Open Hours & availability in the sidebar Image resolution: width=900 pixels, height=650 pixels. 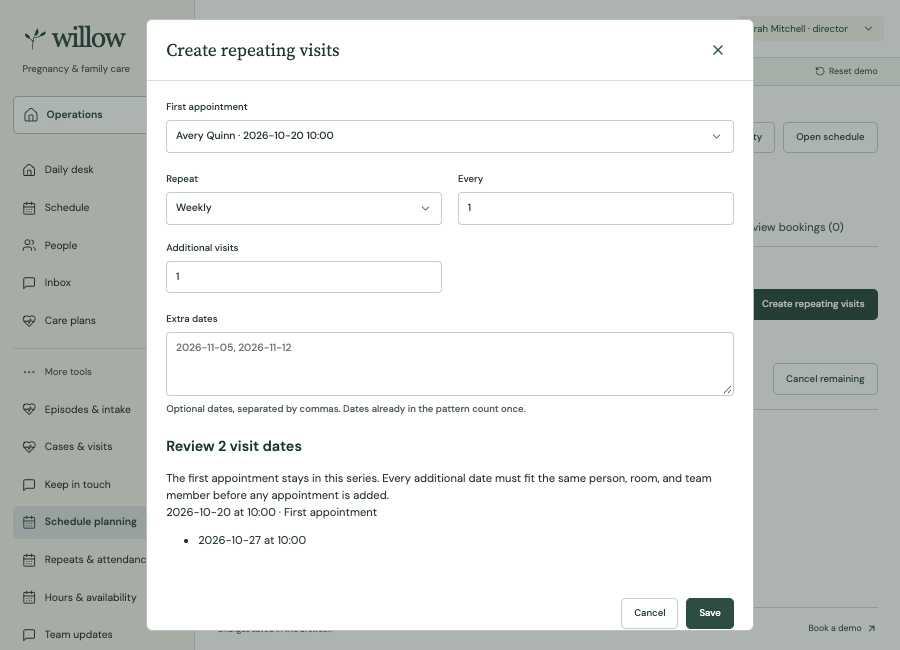click(x=80, y=598)
